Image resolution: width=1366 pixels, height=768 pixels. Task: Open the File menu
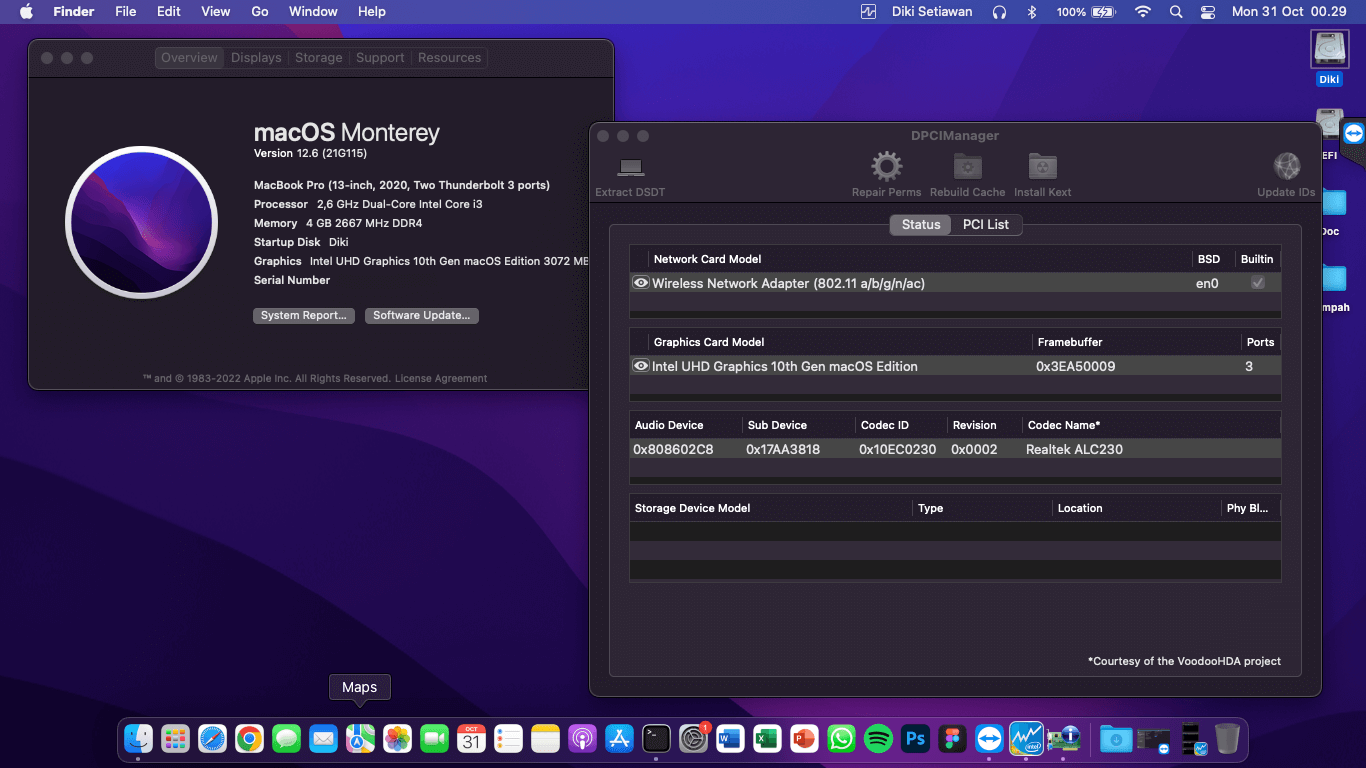pyautogui.click(x=125, y=12)
